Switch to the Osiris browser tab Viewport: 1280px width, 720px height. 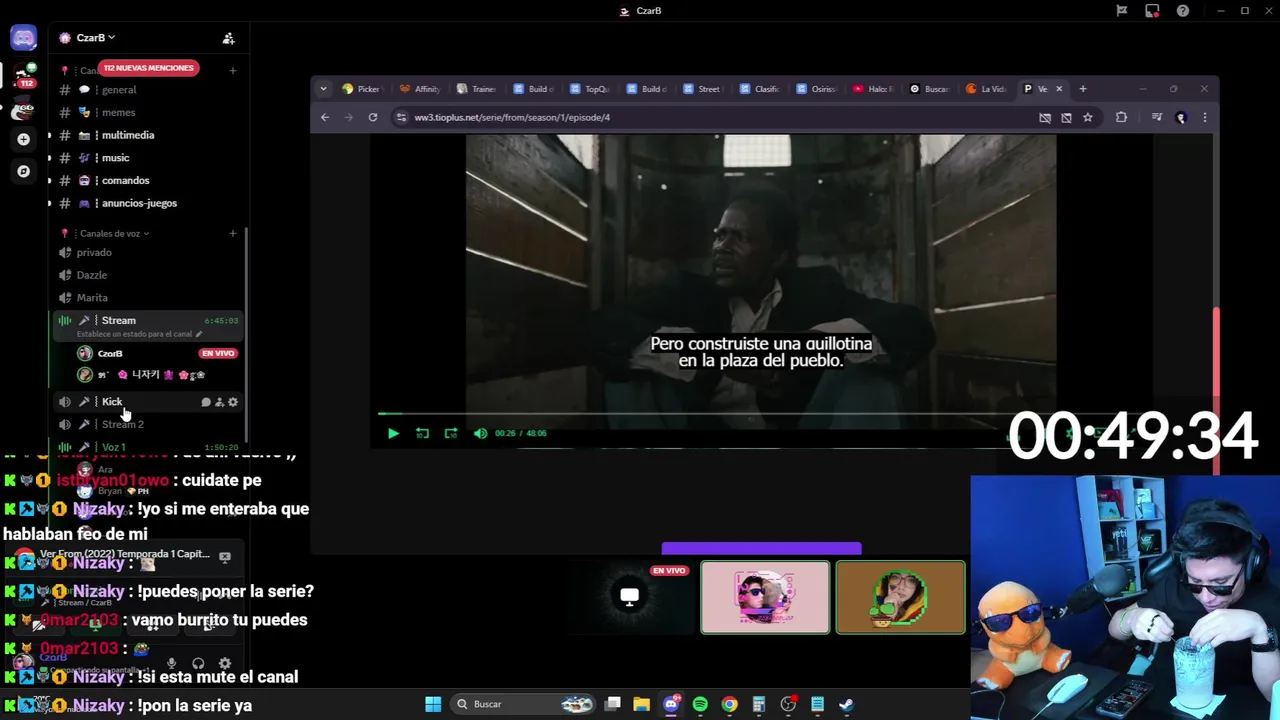coord(817,89)
